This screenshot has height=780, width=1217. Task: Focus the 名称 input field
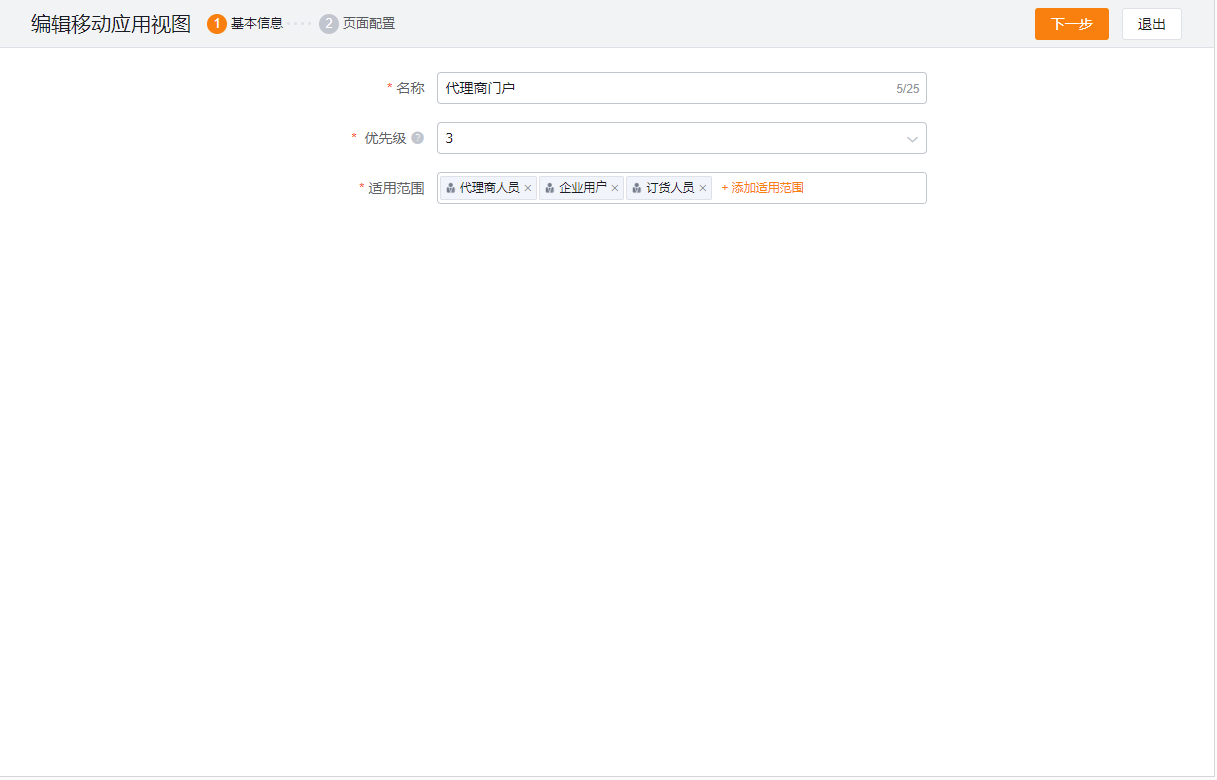tap(681, 88)
